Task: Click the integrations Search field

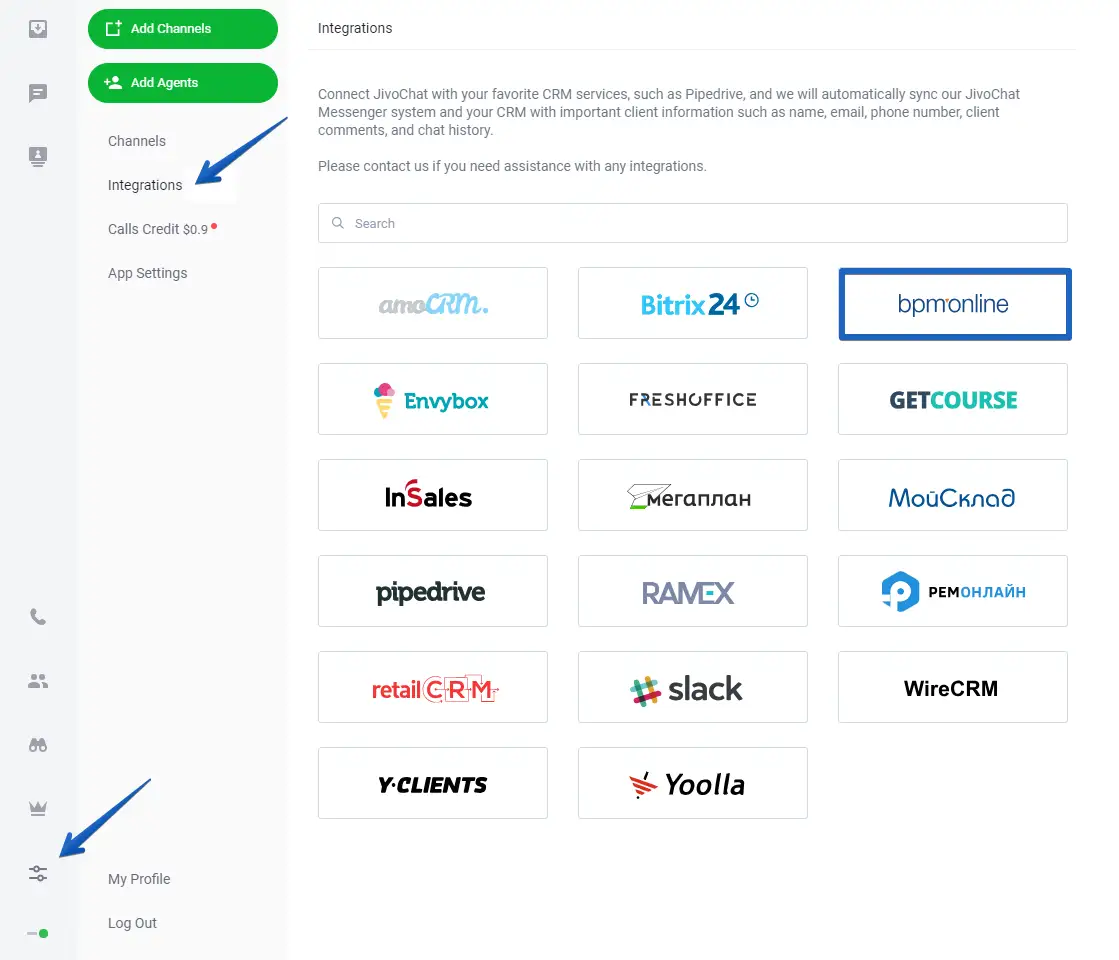Action: [693, 223]
